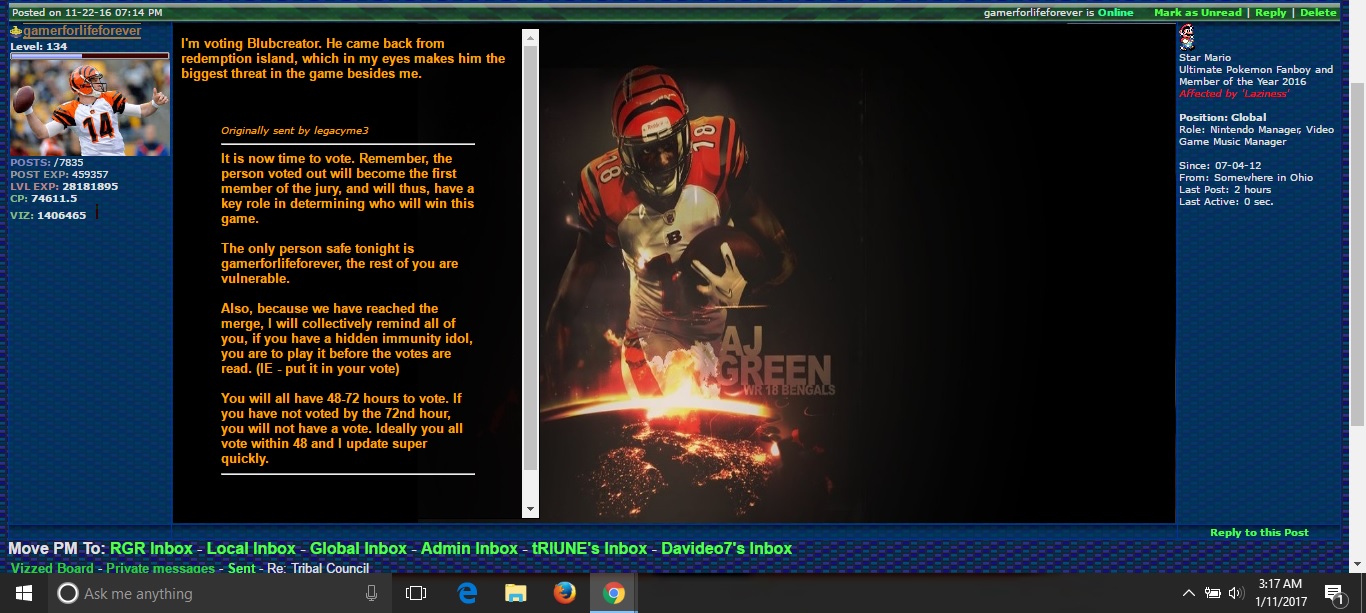1366x613 pixels.
Task: Click the message box scroll-down arrow
Action: [x=531, y=510]
